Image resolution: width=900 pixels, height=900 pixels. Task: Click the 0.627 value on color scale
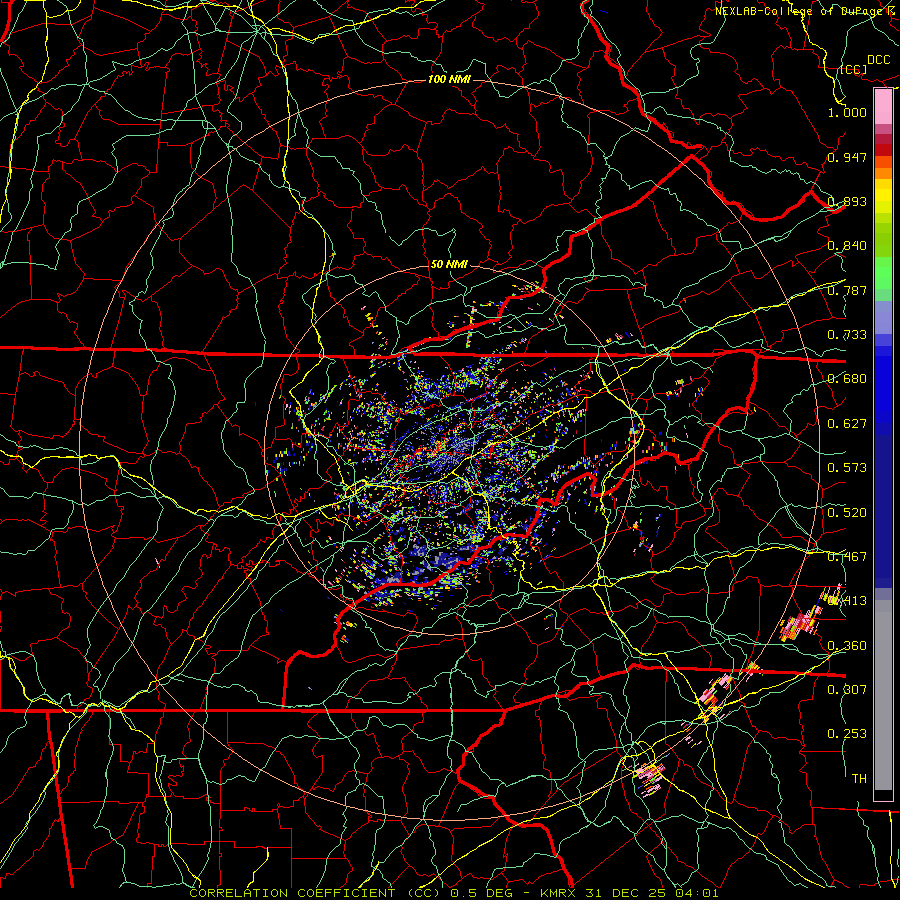point(847,424)
